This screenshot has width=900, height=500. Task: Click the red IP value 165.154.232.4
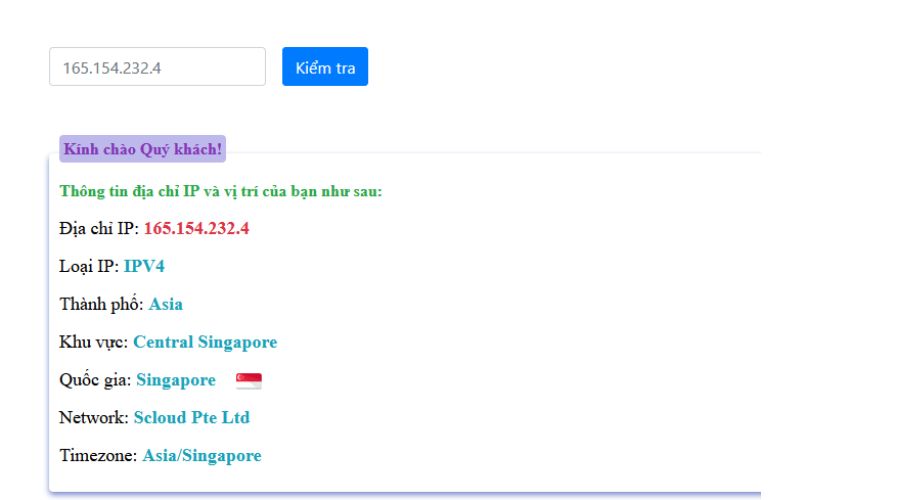coord(196,228)
